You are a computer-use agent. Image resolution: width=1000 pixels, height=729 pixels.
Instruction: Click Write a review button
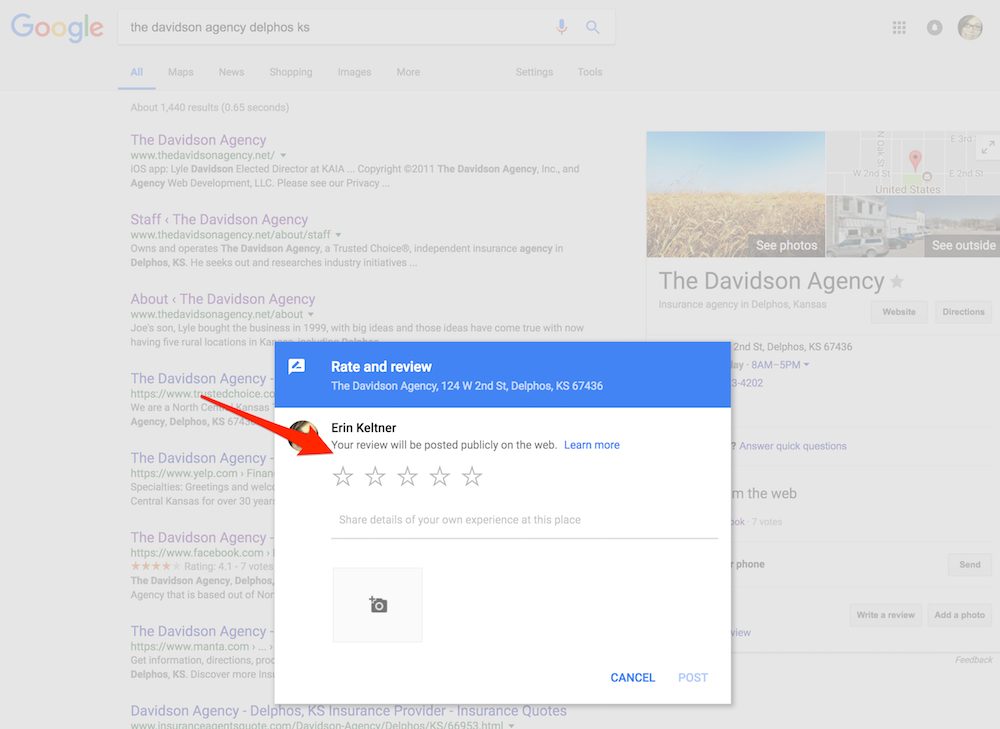885,615
